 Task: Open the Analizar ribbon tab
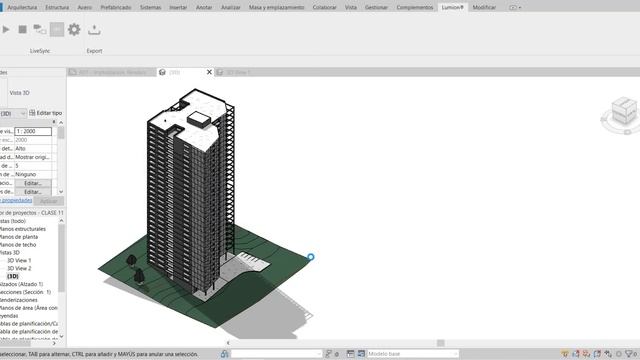tap(231, 7)
